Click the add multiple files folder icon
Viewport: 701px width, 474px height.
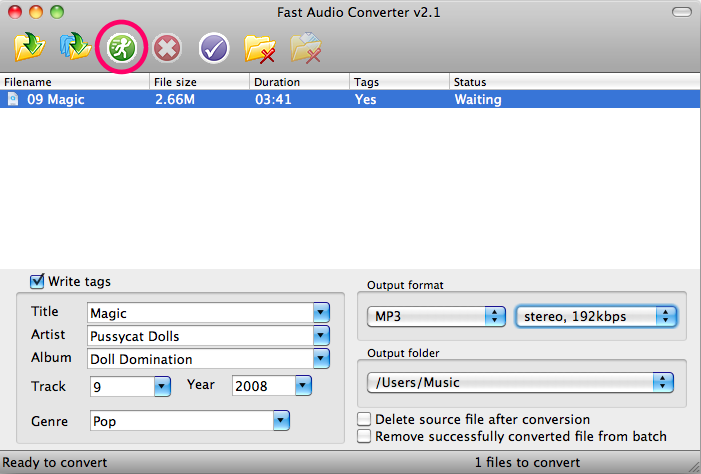[x=75, y=46]
